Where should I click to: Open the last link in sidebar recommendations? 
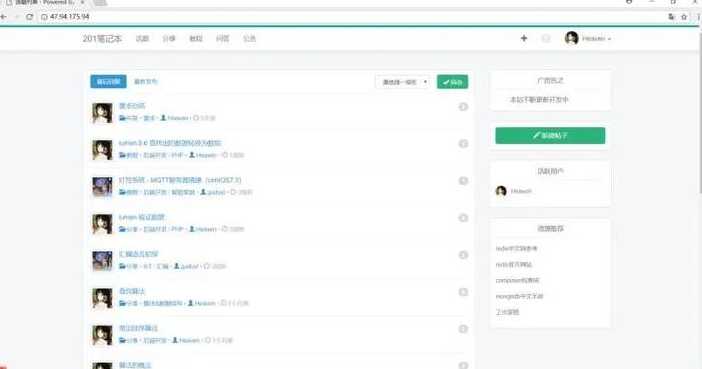point(507,312)
